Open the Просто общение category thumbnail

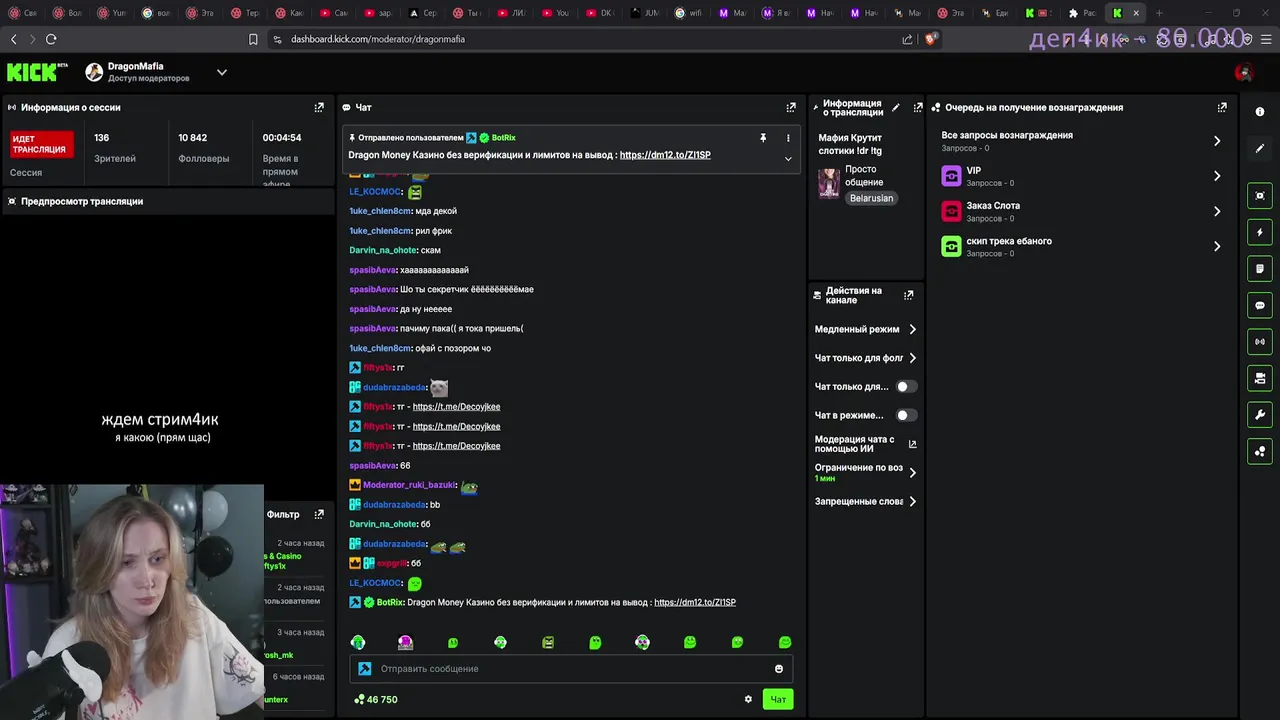point(829,184)
